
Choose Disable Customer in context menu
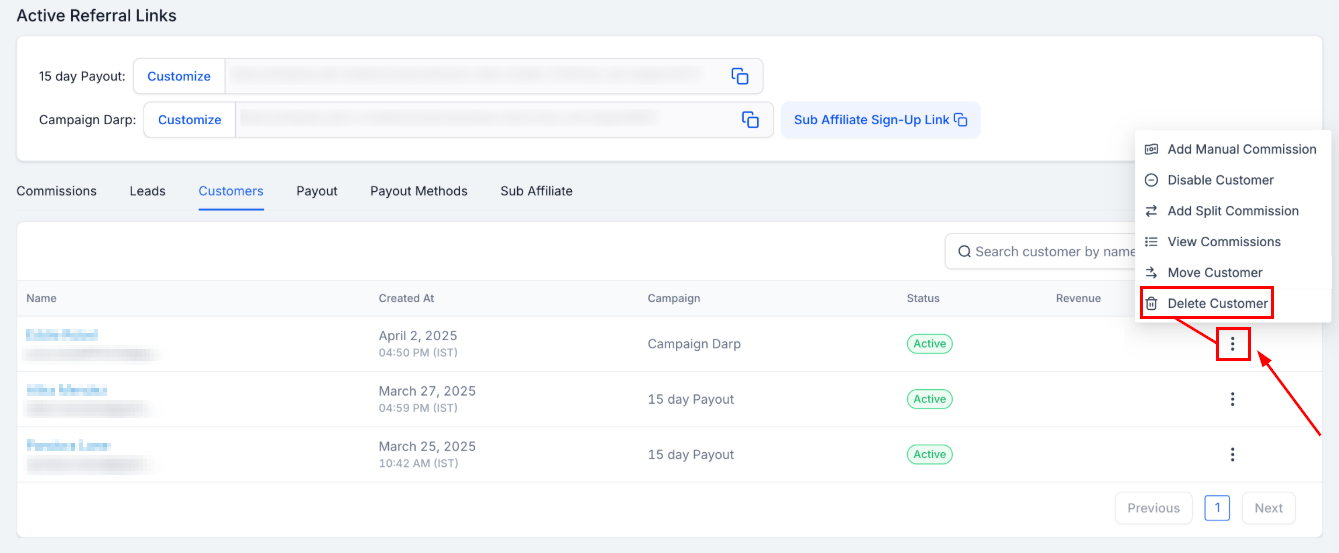pos(1220,180)
